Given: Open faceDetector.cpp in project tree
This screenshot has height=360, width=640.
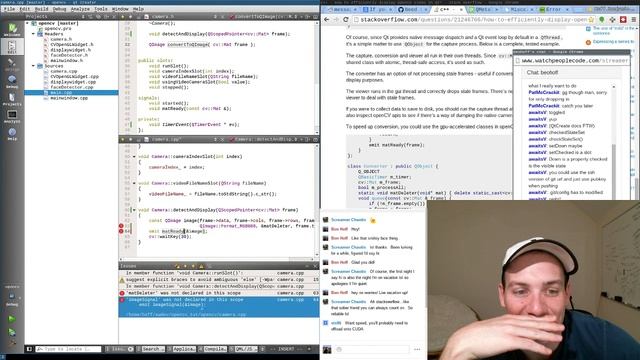Looking at the screenshot, I should (71, 87).
